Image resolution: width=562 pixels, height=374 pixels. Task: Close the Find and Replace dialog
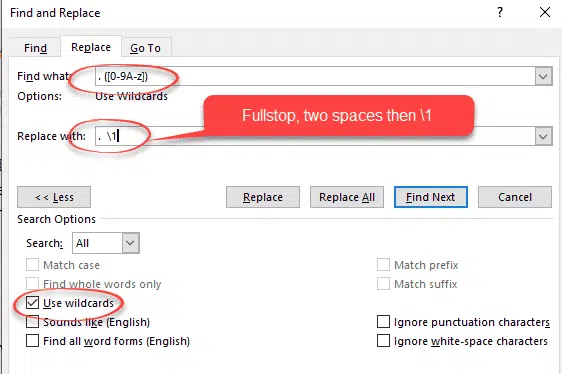545,13
